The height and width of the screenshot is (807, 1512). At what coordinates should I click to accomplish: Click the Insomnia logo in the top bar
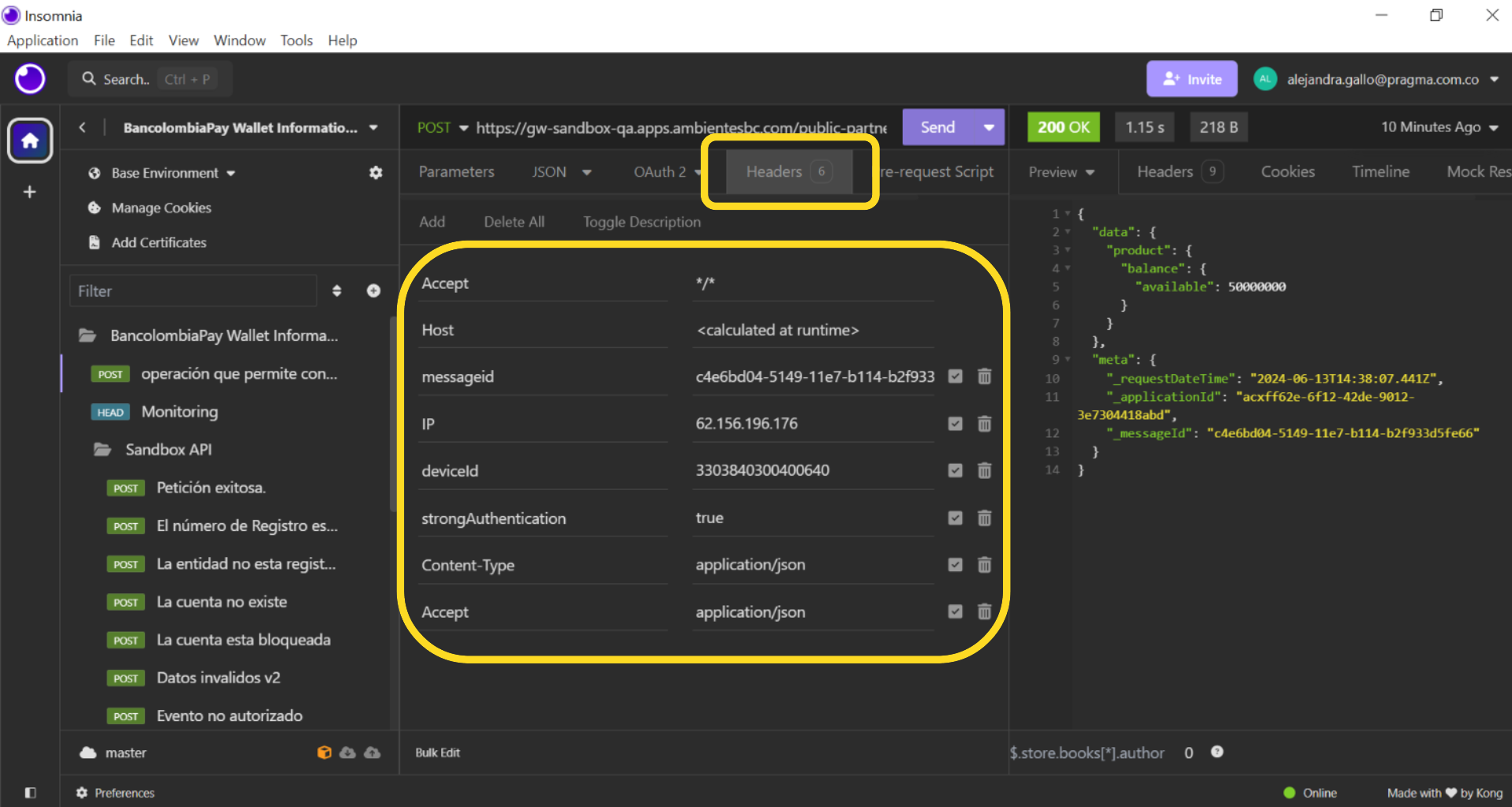click(x=30, y=79)
